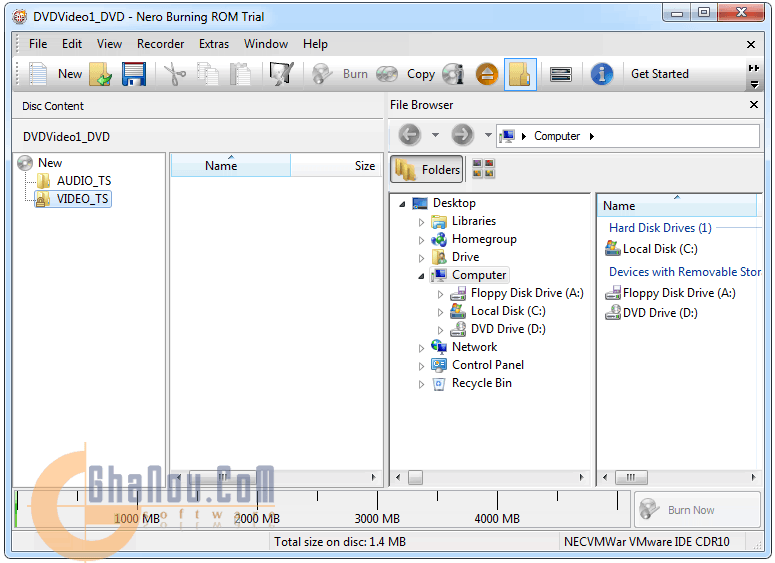
Task: Click Devices with Removable Storage group header
Action: pos(685,272)
